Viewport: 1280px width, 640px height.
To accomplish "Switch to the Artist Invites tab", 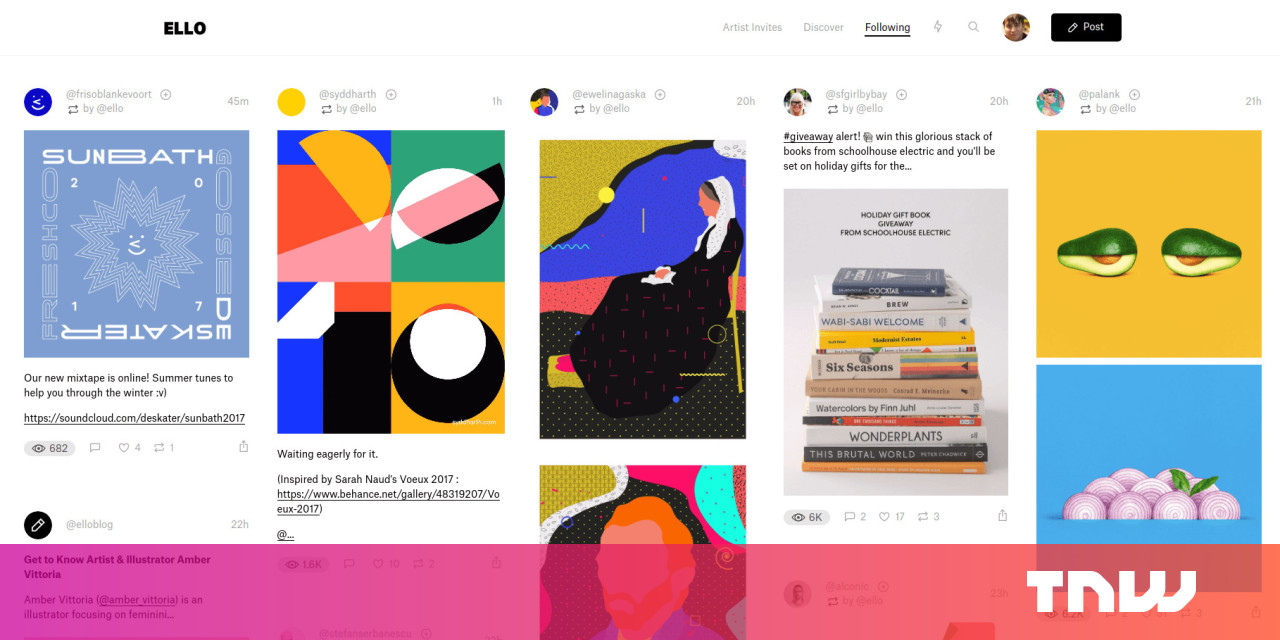I will tap(752, 28).
